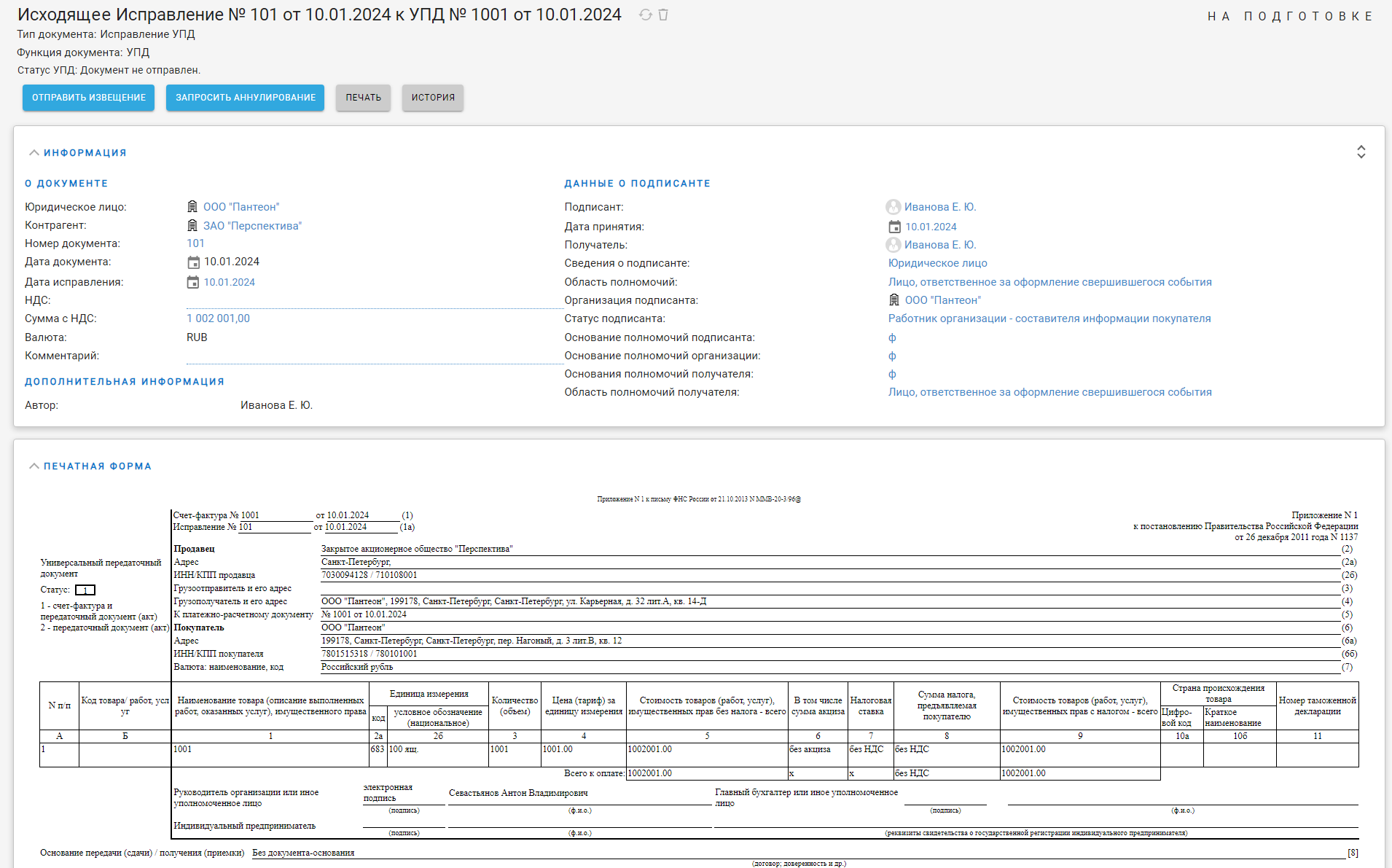Viewport: 1392px width, 868px height.
Task: Click Область полномочий value for signer
Action: [1050, 282]
